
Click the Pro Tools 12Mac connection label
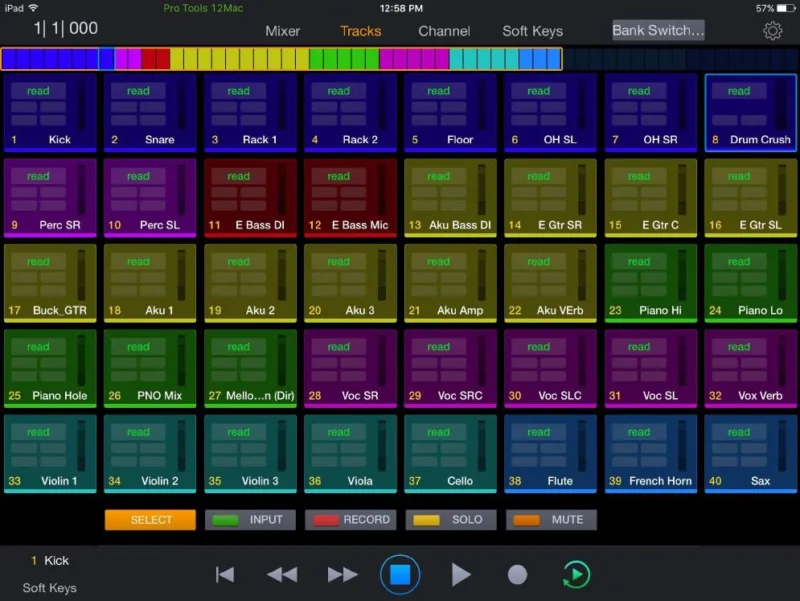(x=203, y=8)
